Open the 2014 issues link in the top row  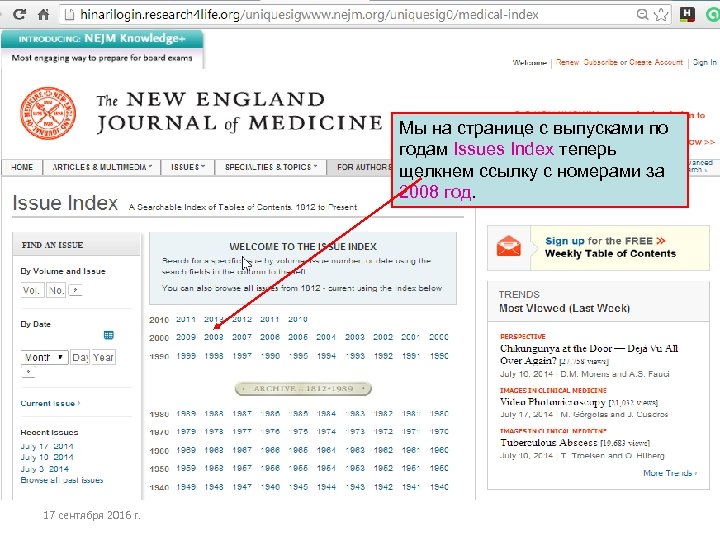(x=186, y=319)
